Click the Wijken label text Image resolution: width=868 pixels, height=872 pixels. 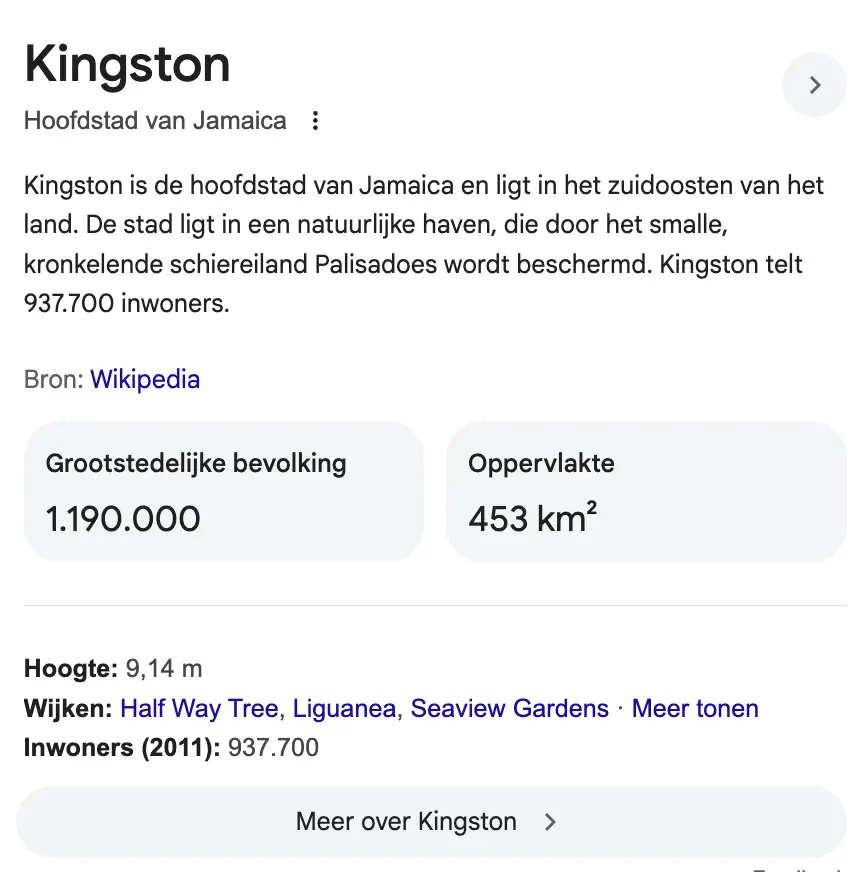(x=62, y=708)
